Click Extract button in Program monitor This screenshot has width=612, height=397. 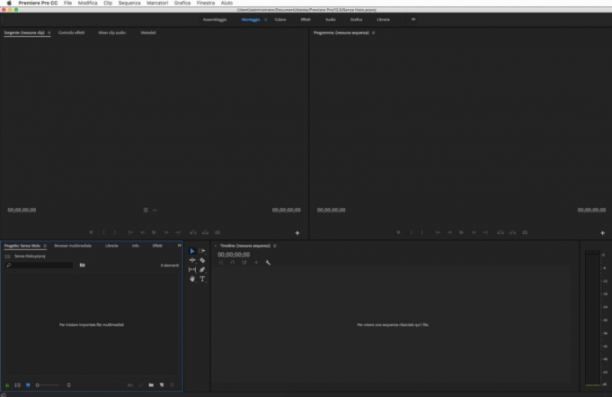pyautogui.click(x=512, y=232)
